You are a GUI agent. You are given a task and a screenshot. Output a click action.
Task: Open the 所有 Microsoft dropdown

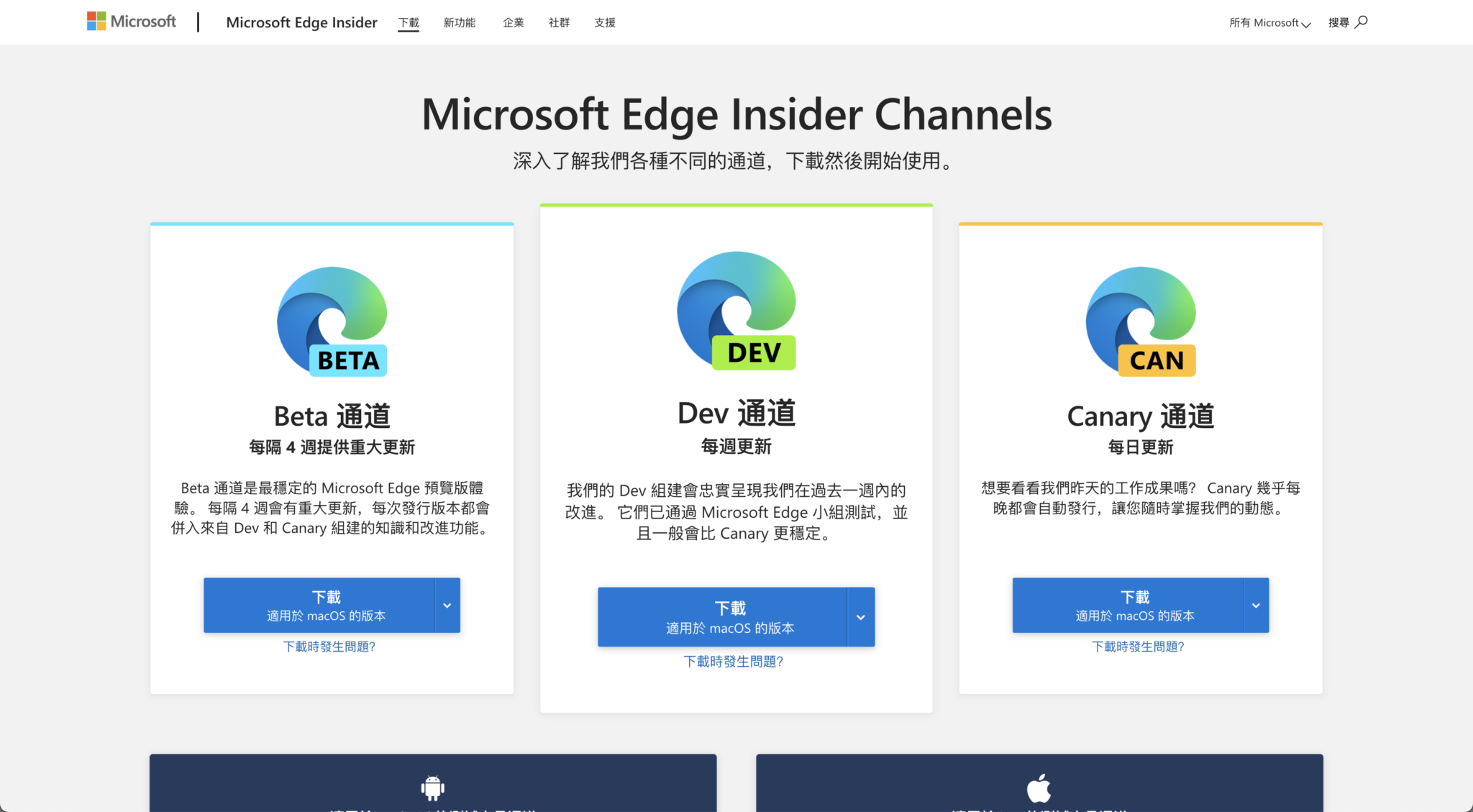(1269, 22)
